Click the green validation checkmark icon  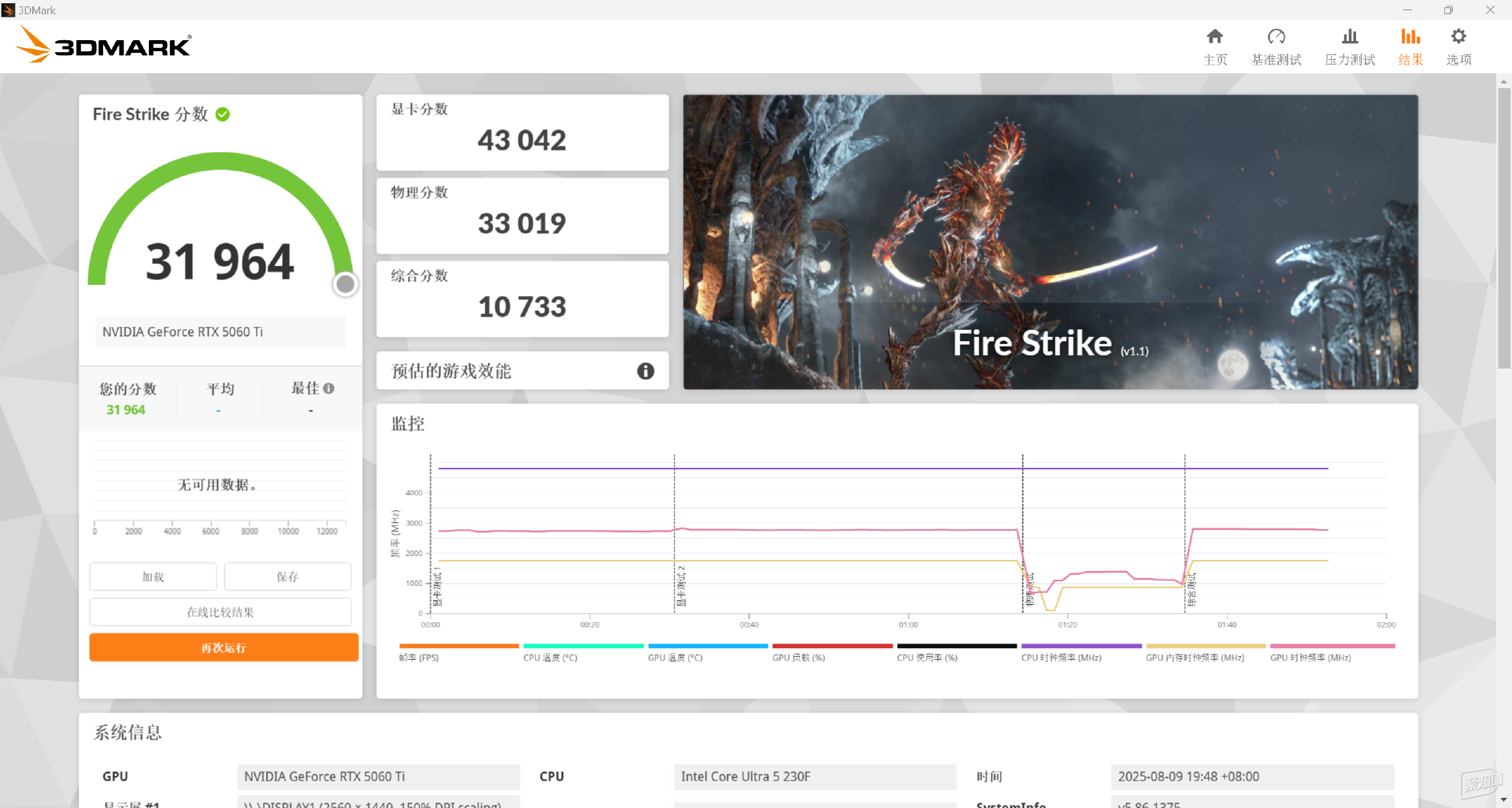pyautogui.click(x=223, y=114)
